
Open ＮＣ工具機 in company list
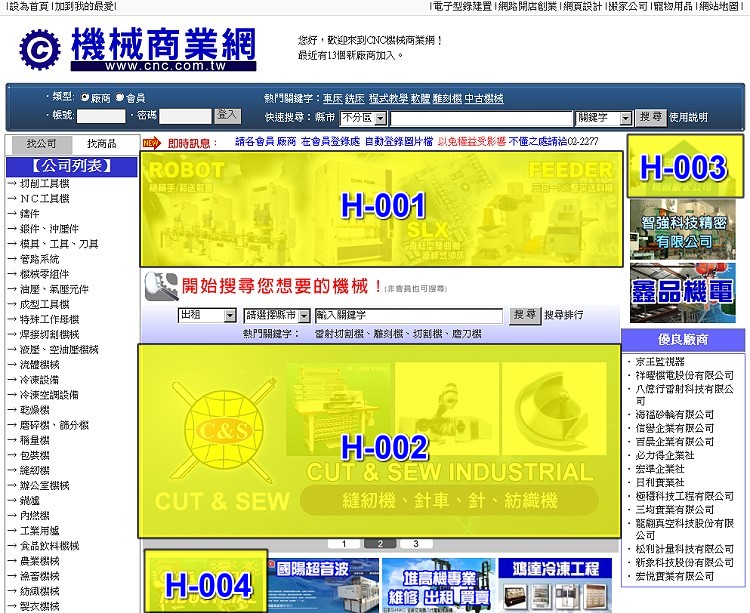44,199
